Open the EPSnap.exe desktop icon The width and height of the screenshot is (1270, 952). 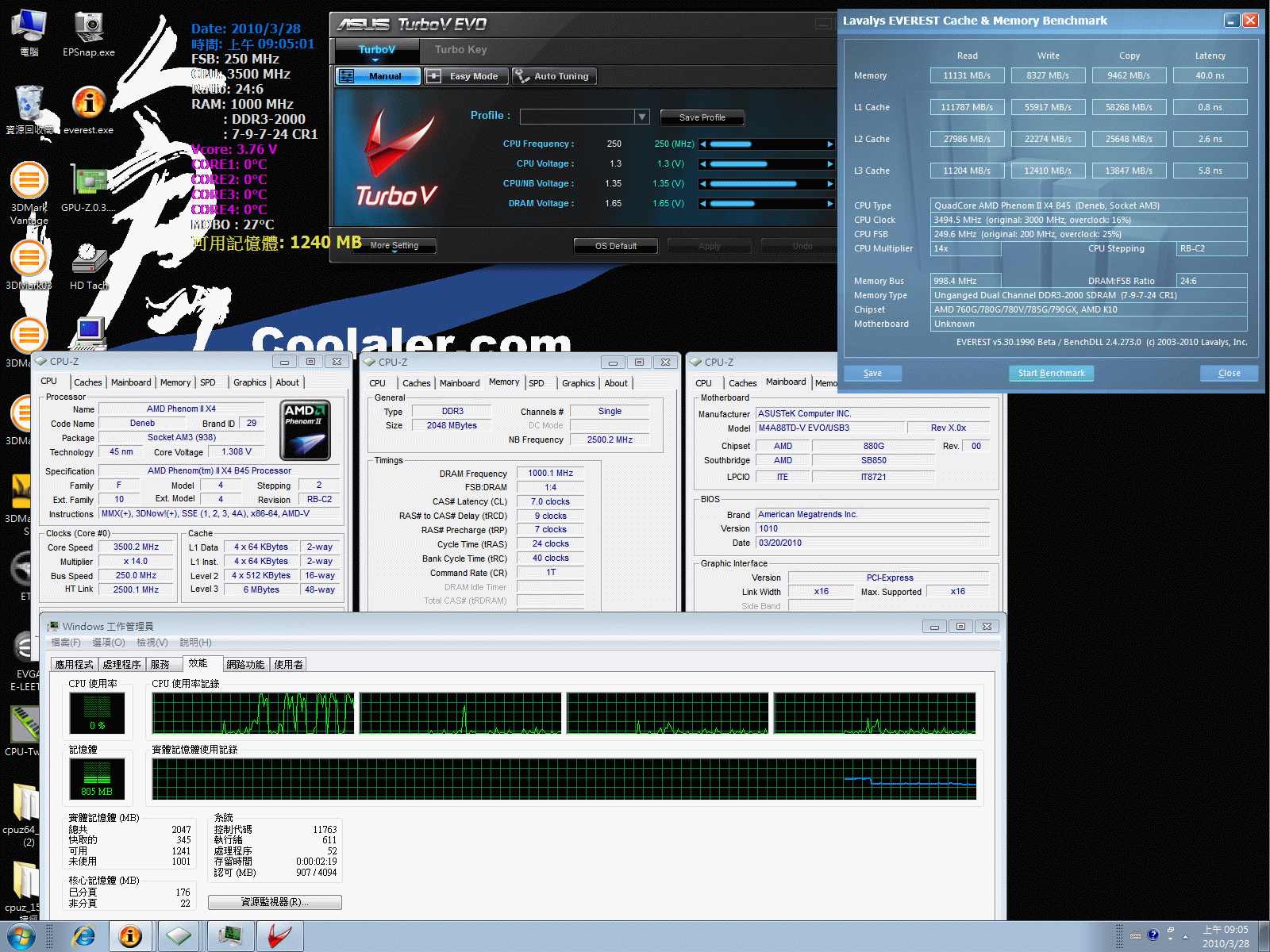pos(89,34)
